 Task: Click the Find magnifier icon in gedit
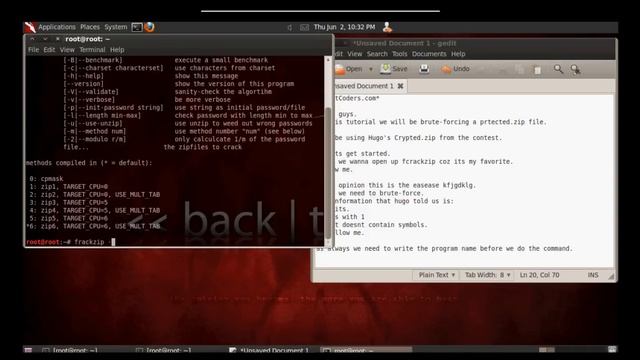coord(558,69)
